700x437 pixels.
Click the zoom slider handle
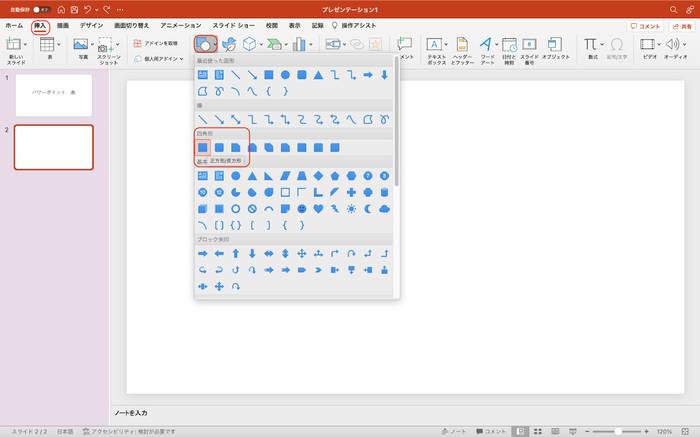[x=618, y=431]
